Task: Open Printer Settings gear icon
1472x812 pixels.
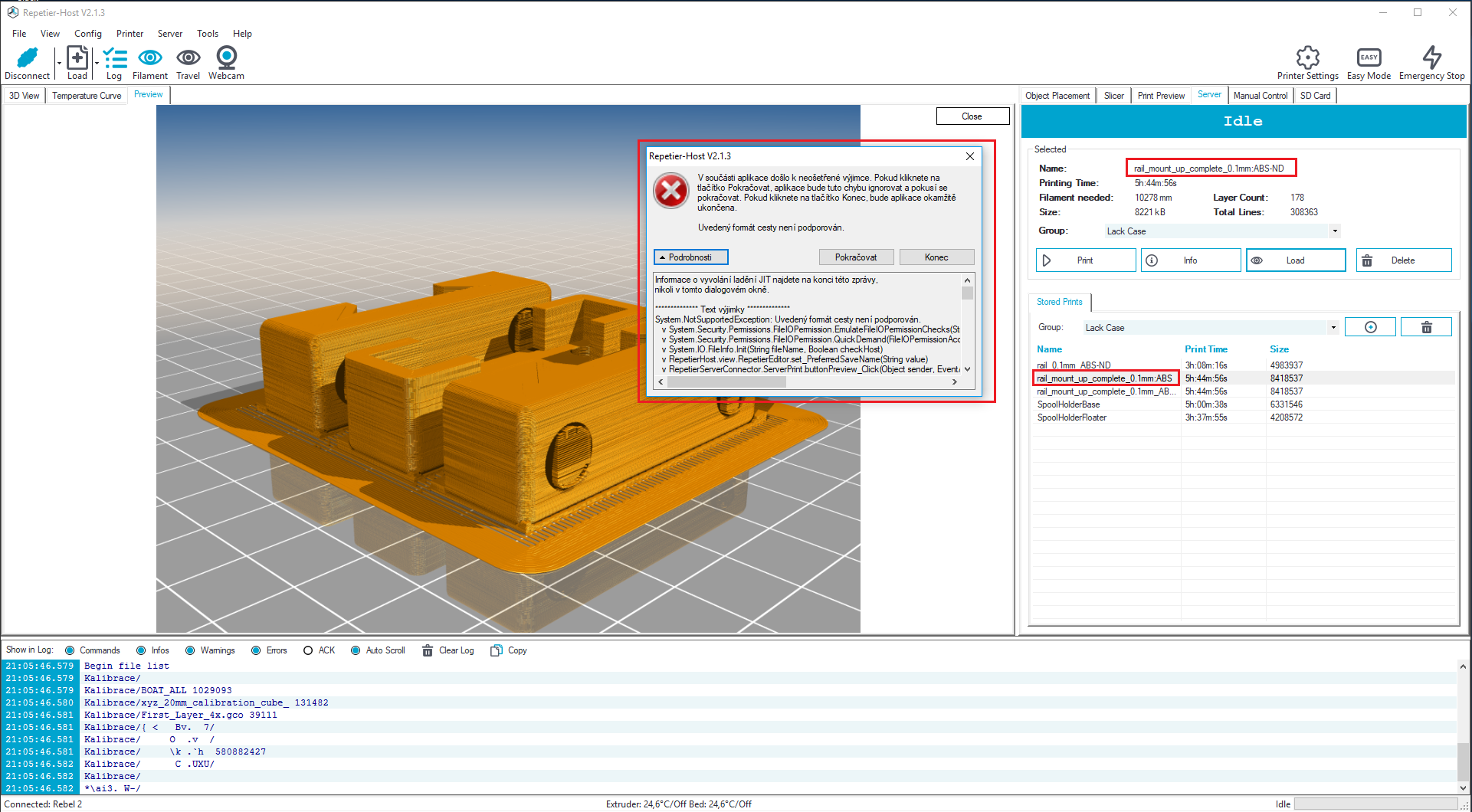Action: click(x=1307, y=57)
